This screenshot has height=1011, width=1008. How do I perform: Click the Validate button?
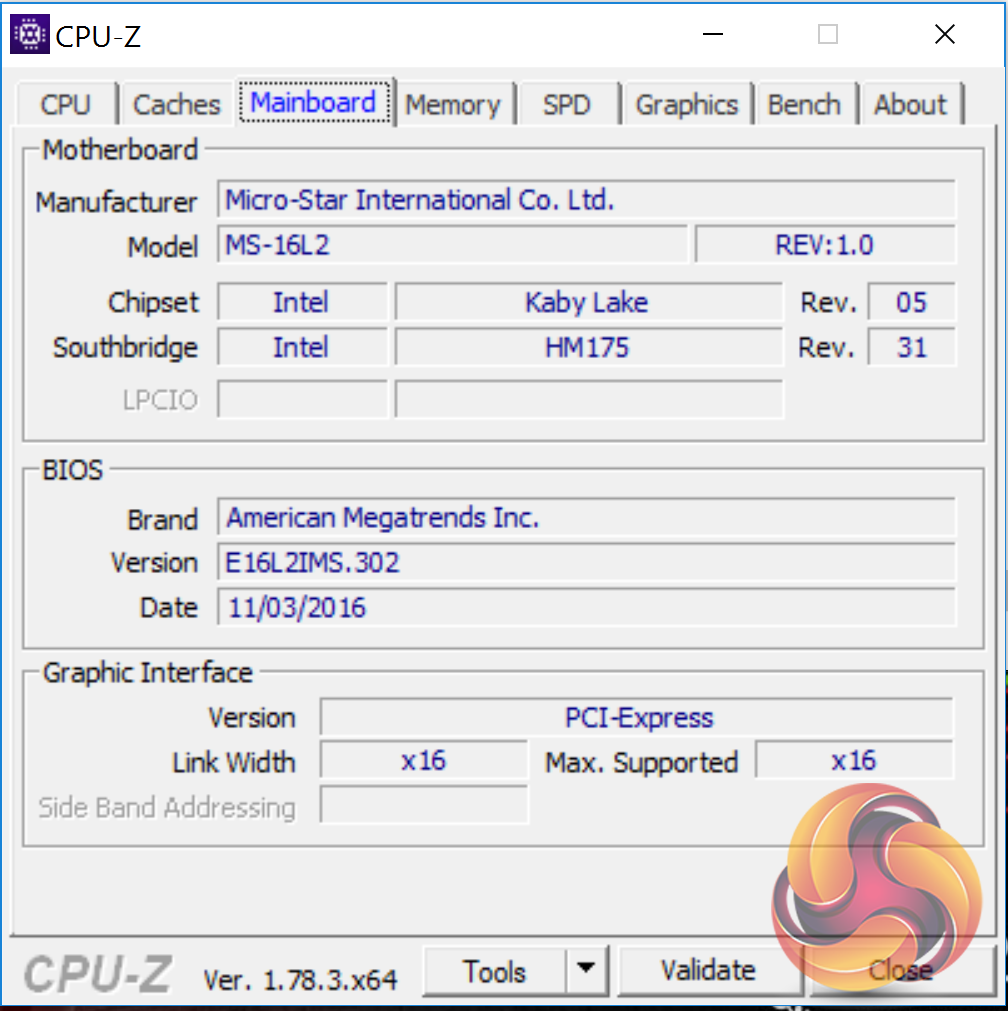(x=708, y=971)
